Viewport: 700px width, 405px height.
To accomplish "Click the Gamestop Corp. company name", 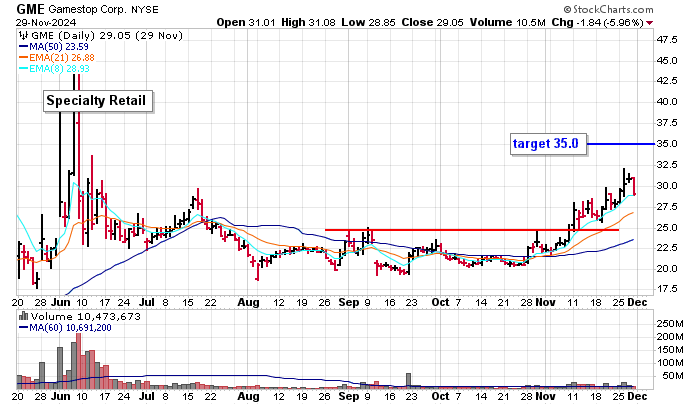I will pyautogui.click(x=88, y=9).
